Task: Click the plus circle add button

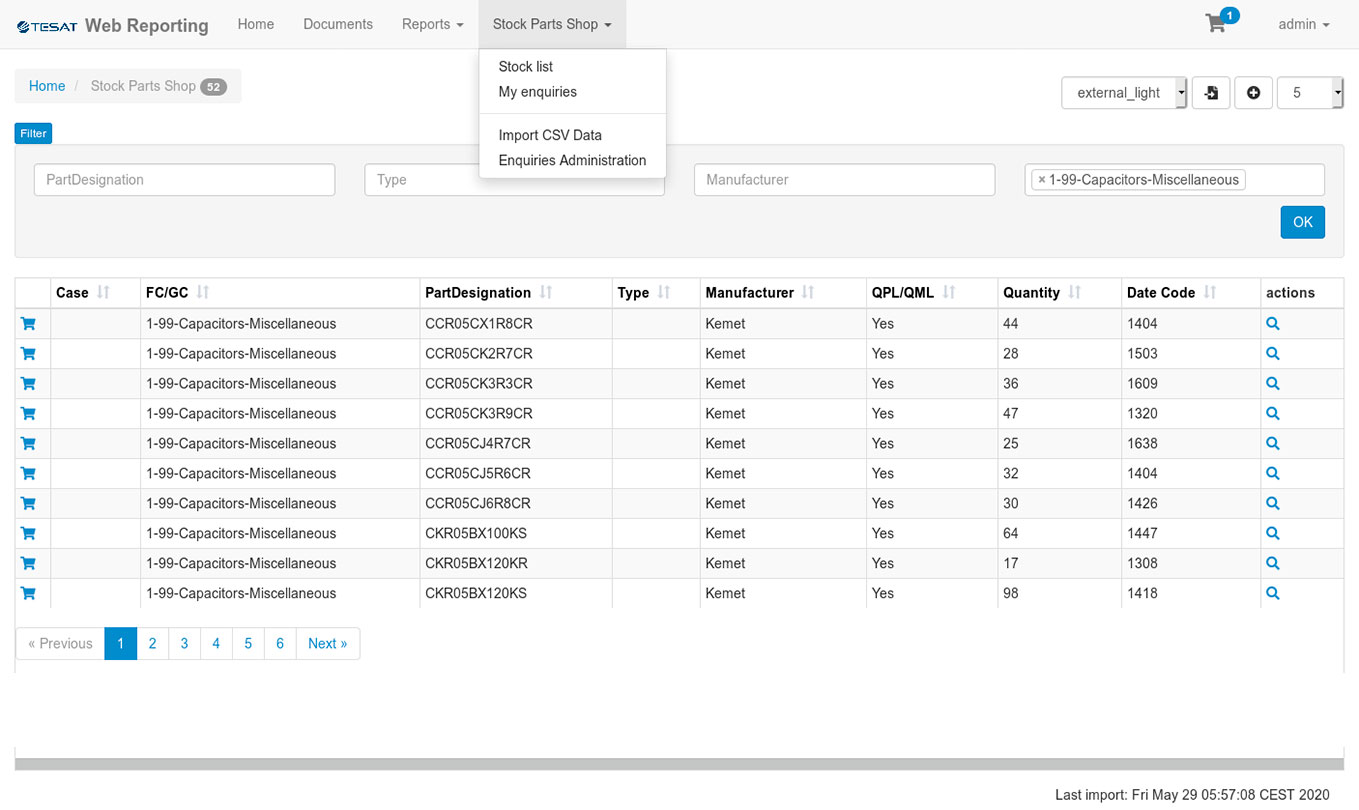Action: click(x=1253, y=93)
